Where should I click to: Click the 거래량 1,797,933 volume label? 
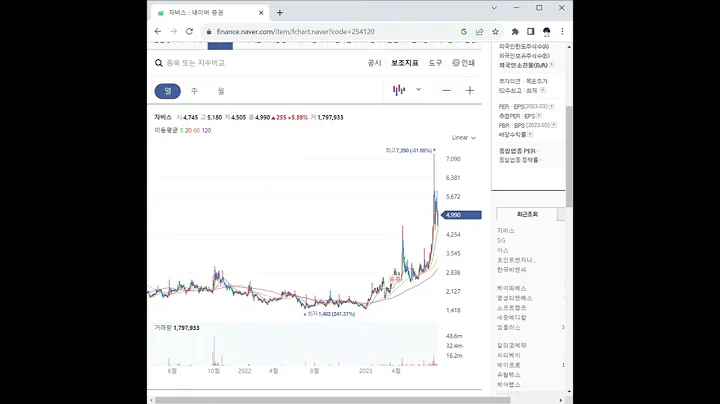(x=177, y=328)
